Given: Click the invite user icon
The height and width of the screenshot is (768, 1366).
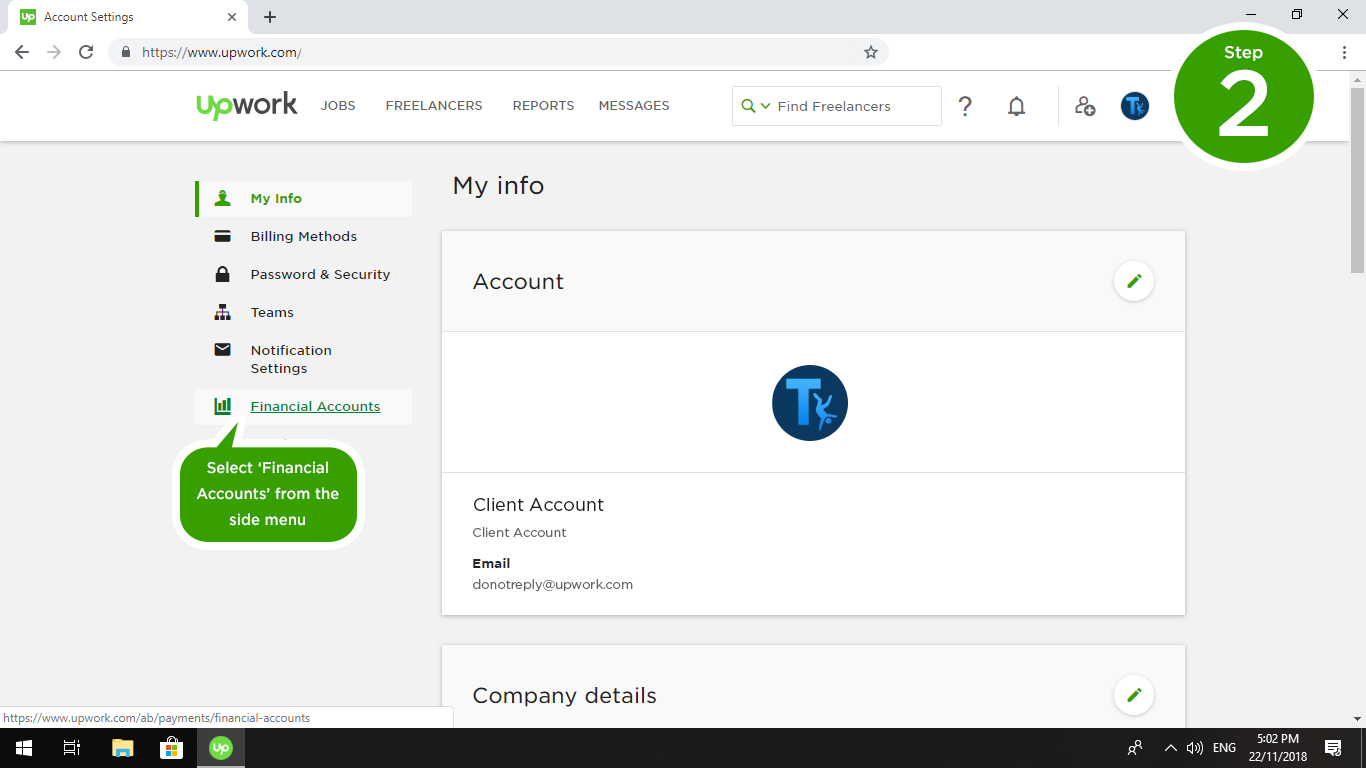Looking at the screenshot, I should point(1085,106).
